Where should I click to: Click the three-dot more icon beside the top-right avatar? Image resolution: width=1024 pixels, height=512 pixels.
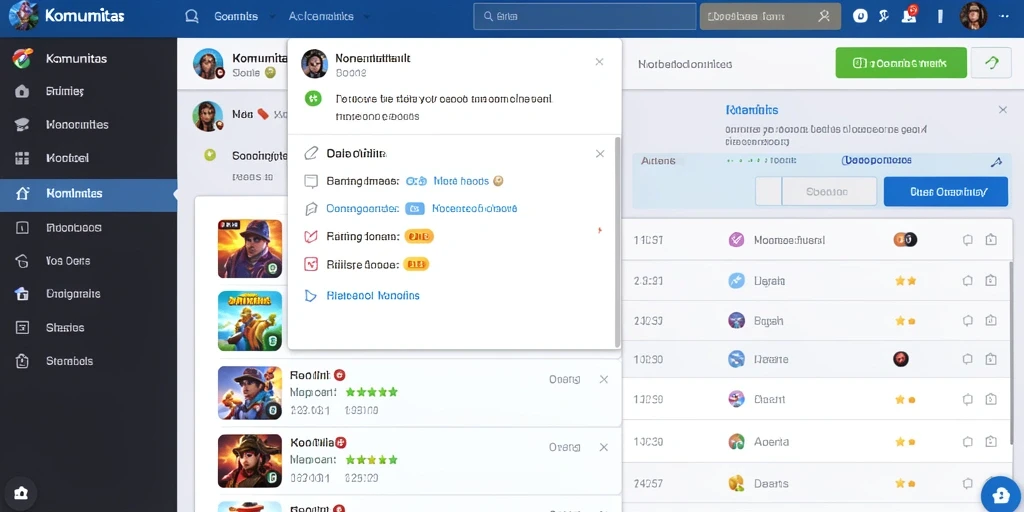pyautogui.click(x=1004, y=16)
